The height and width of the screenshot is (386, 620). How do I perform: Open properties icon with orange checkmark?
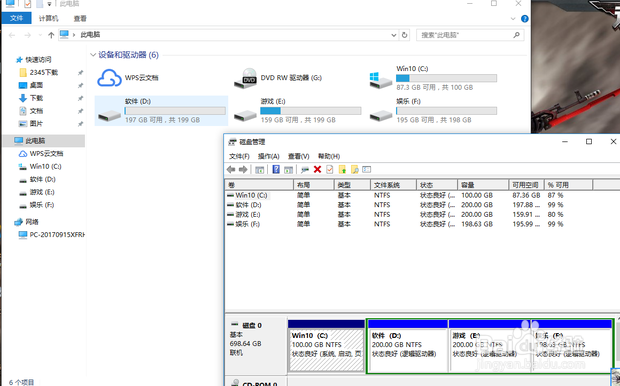[329, 170]
